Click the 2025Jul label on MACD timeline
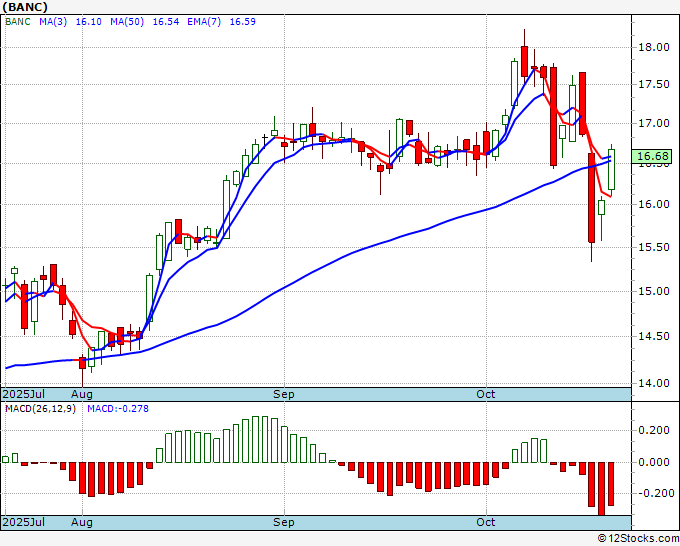Image resolution: width=680 pixels, height=546 pixels. [23, 522]
